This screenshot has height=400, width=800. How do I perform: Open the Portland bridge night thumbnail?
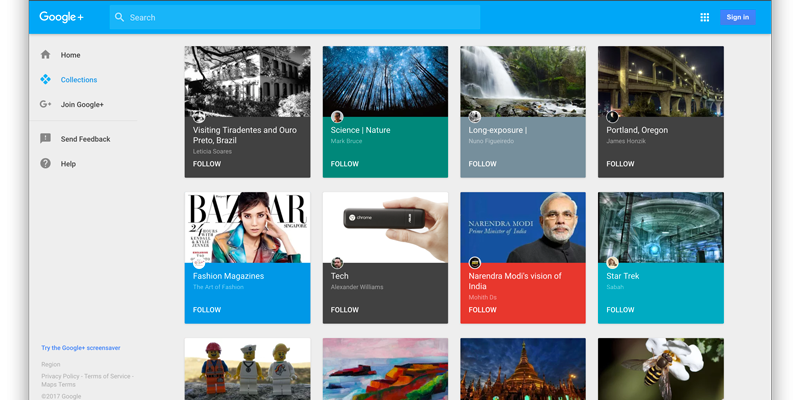tap(661, 82)
